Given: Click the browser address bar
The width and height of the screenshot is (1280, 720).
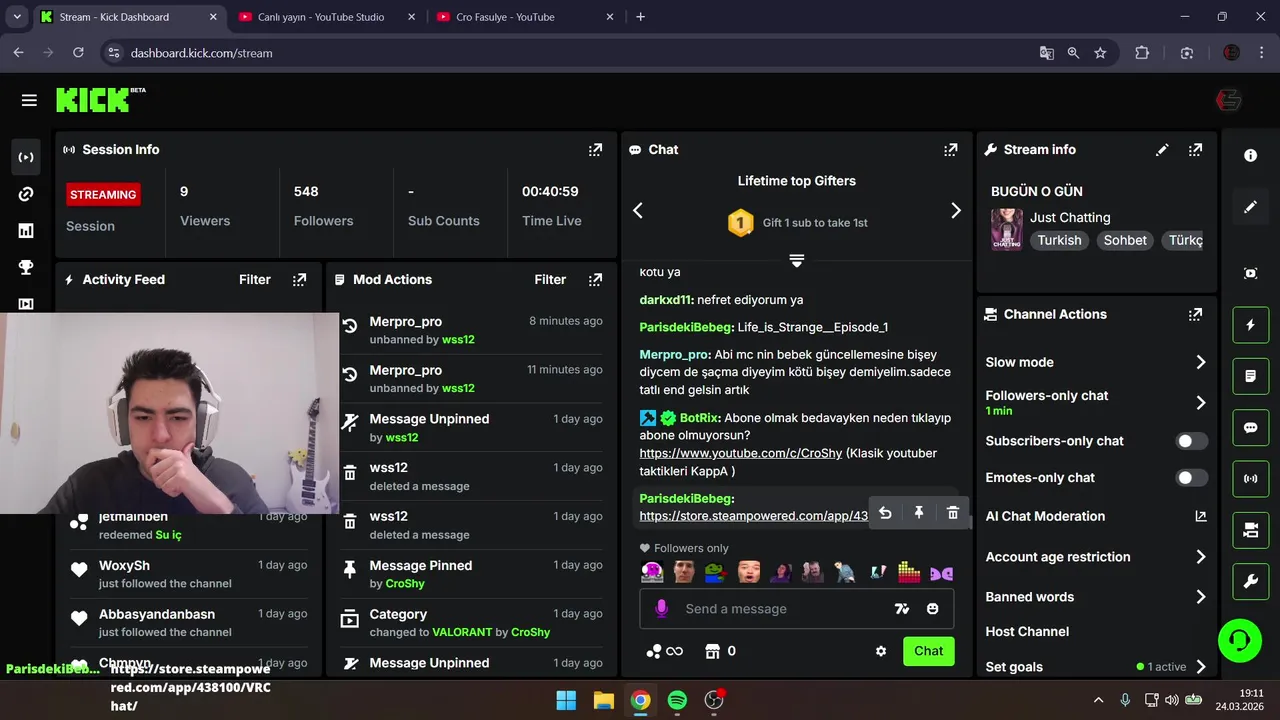Looking at the screenshot, I should (x=570, y=53).
